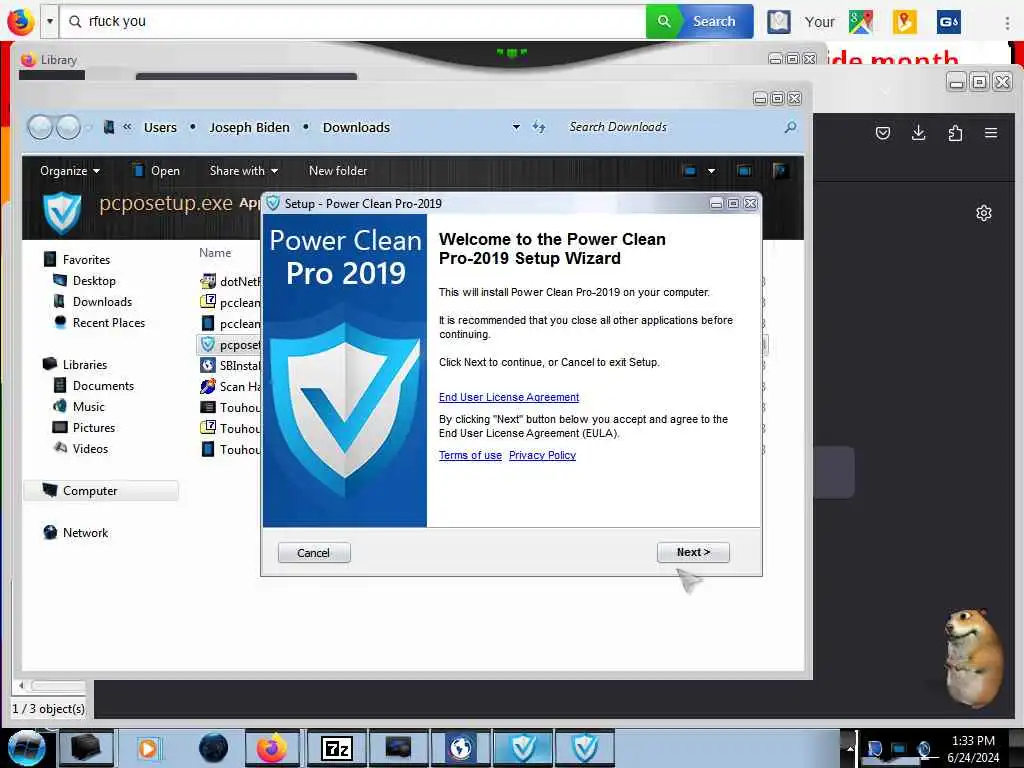1024x768 pixels.
Task: Click the green Search button in the browser
Action: coord(699,21)
